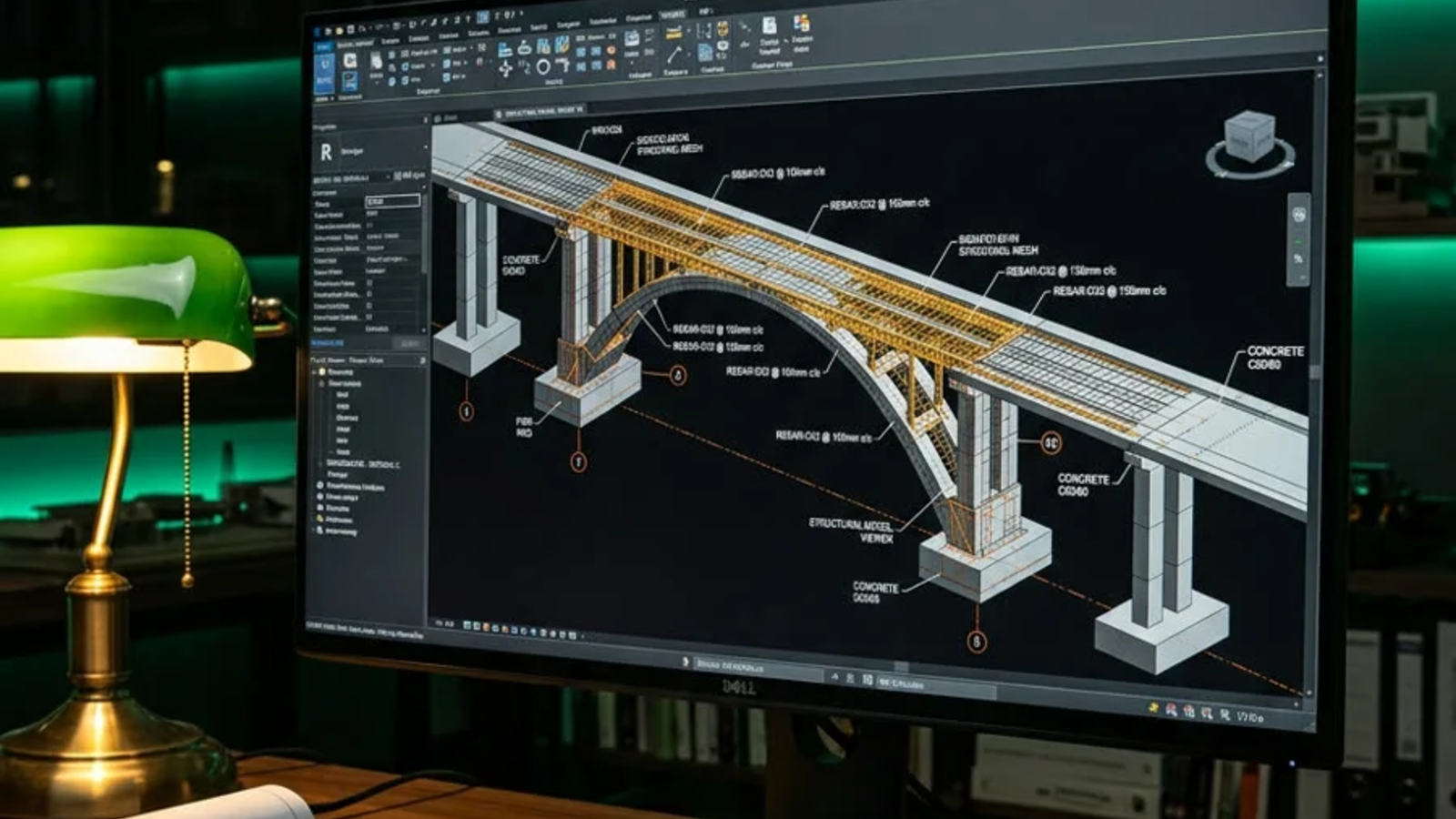Click the highlighted blue quick access toolbar icon
The height and width of the screenshot is (819, 1456).
[x=483, y=16]
